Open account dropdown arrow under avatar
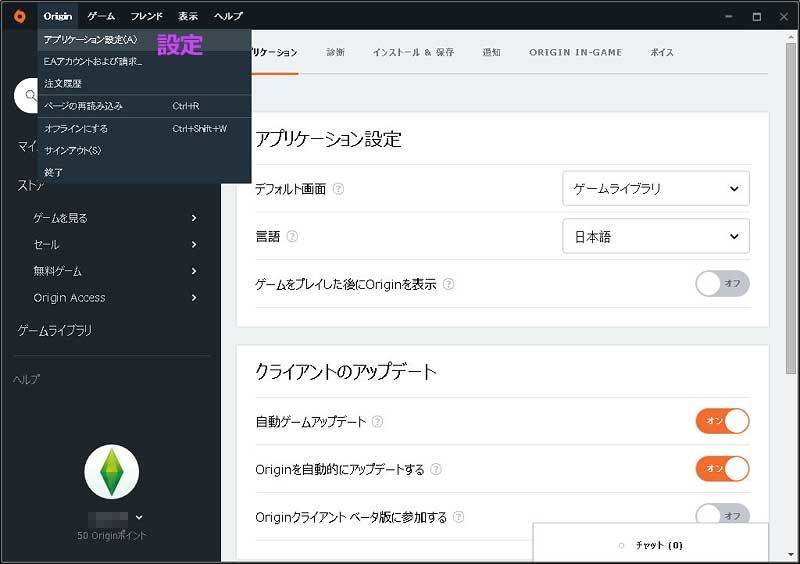Screen dimensions: 800x564 139,518
